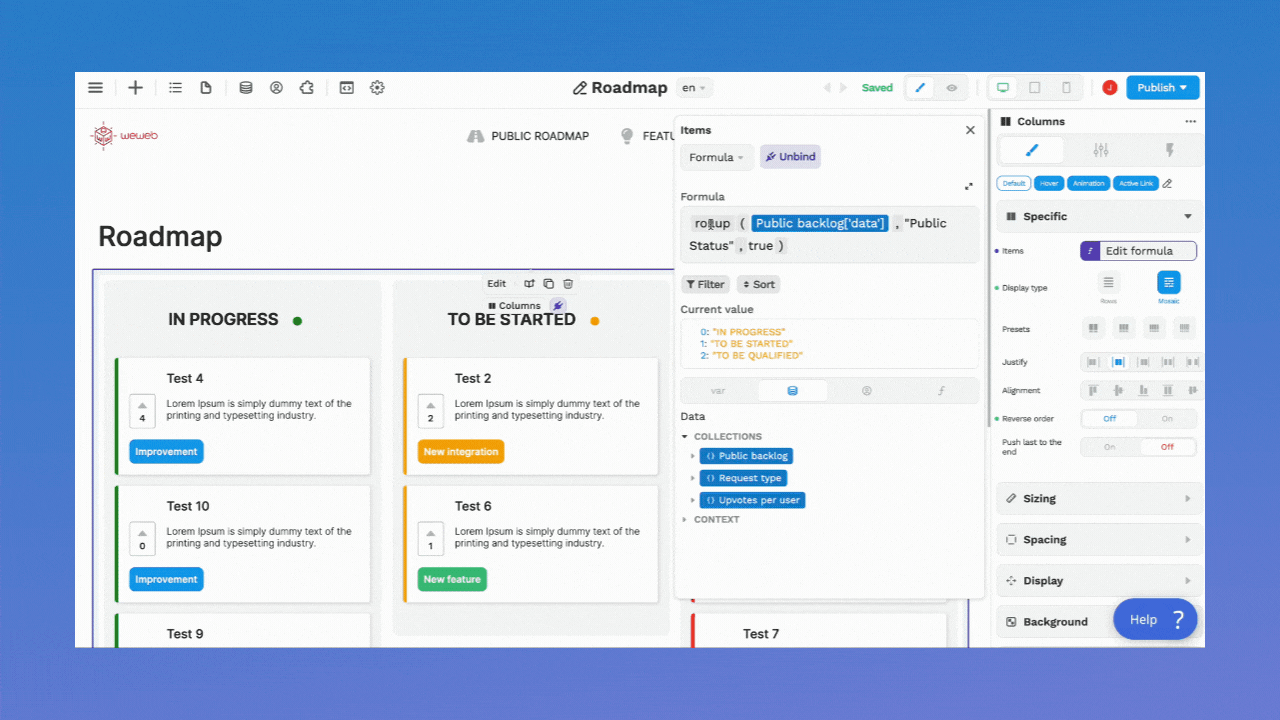Click select-parent icon next to Edit

(x=529, y=284)
